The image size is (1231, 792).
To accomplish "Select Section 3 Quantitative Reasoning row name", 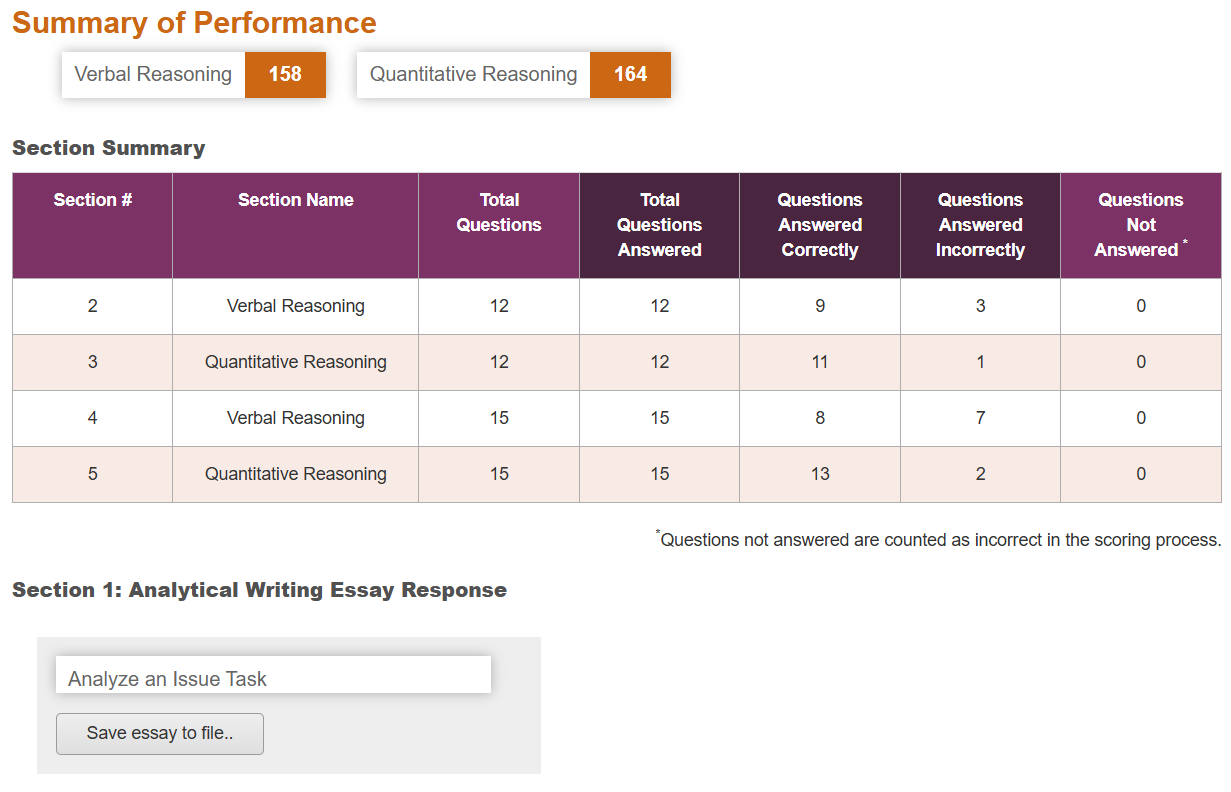I will 296,362.
